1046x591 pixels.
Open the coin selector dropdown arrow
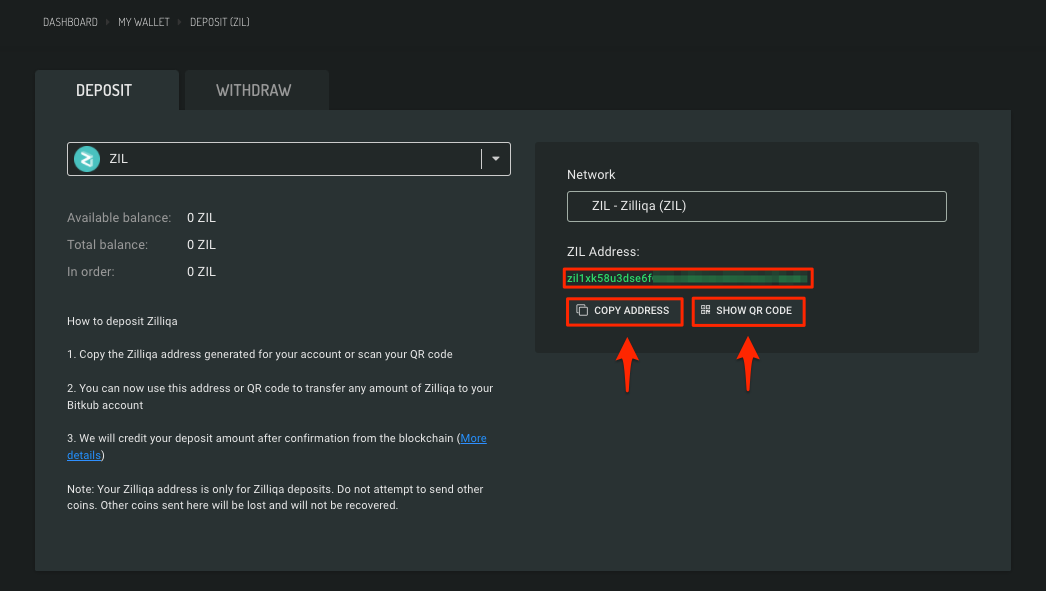496,159
